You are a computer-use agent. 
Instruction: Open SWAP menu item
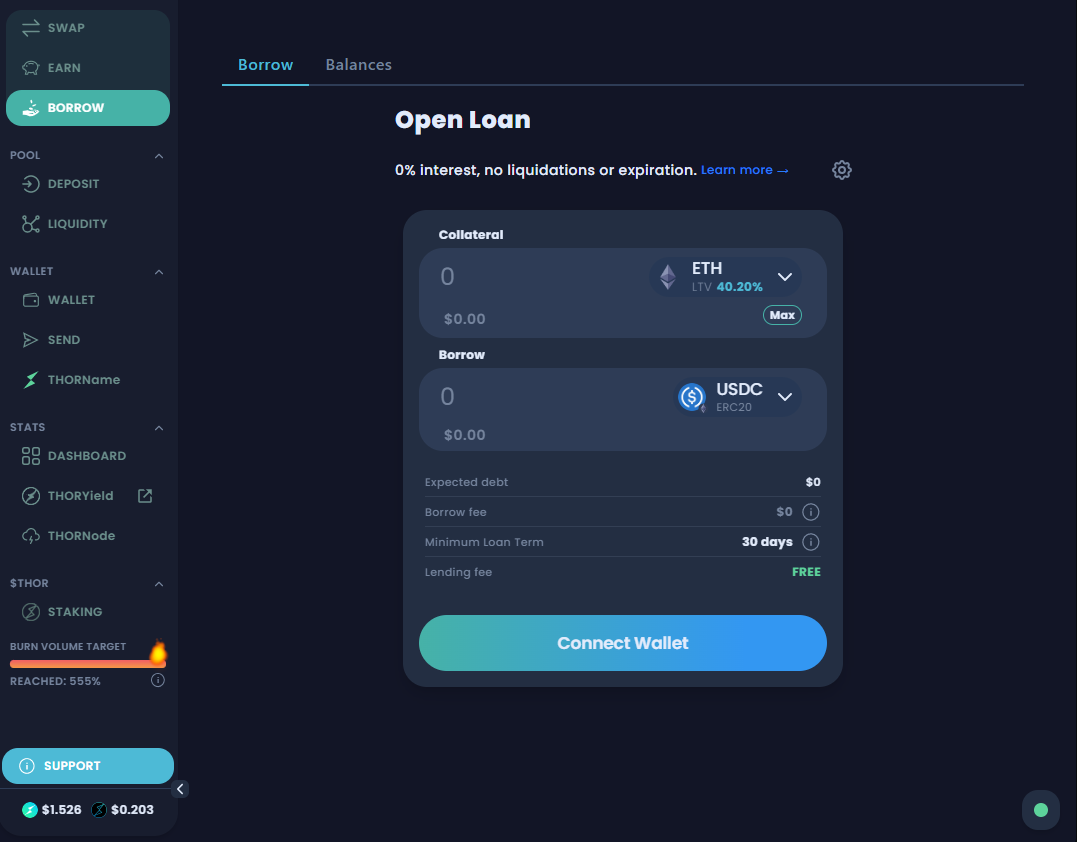pyautogui.click(x=88, y=28)
